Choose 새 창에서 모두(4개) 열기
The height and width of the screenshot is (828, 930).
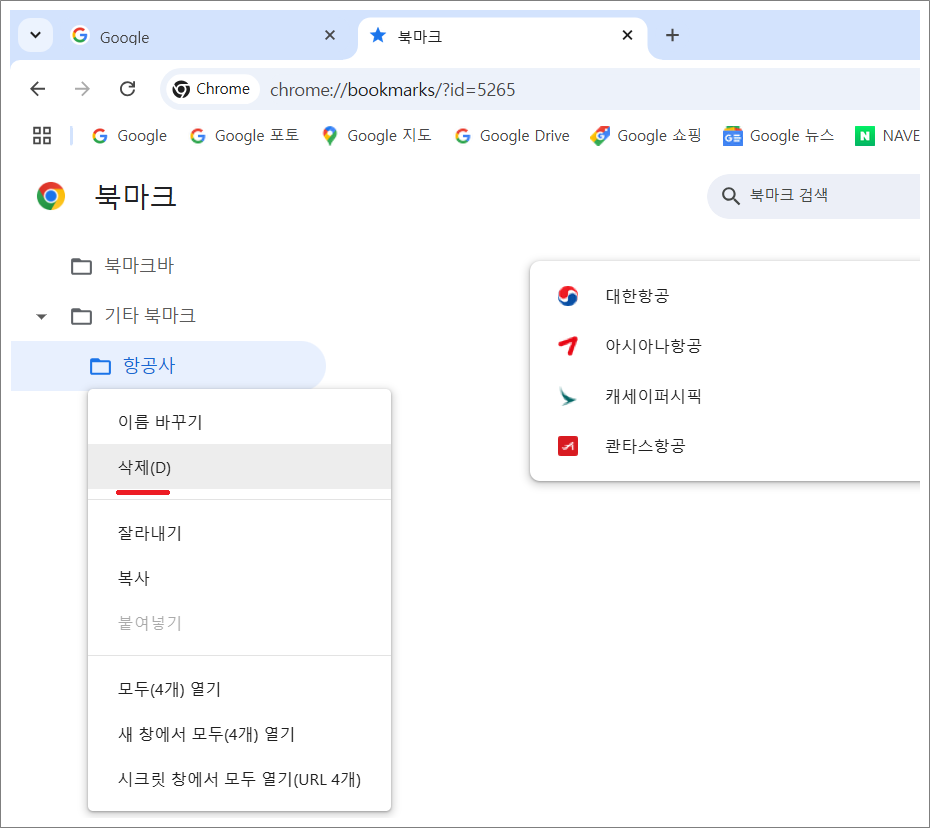[x=240, y=734]
